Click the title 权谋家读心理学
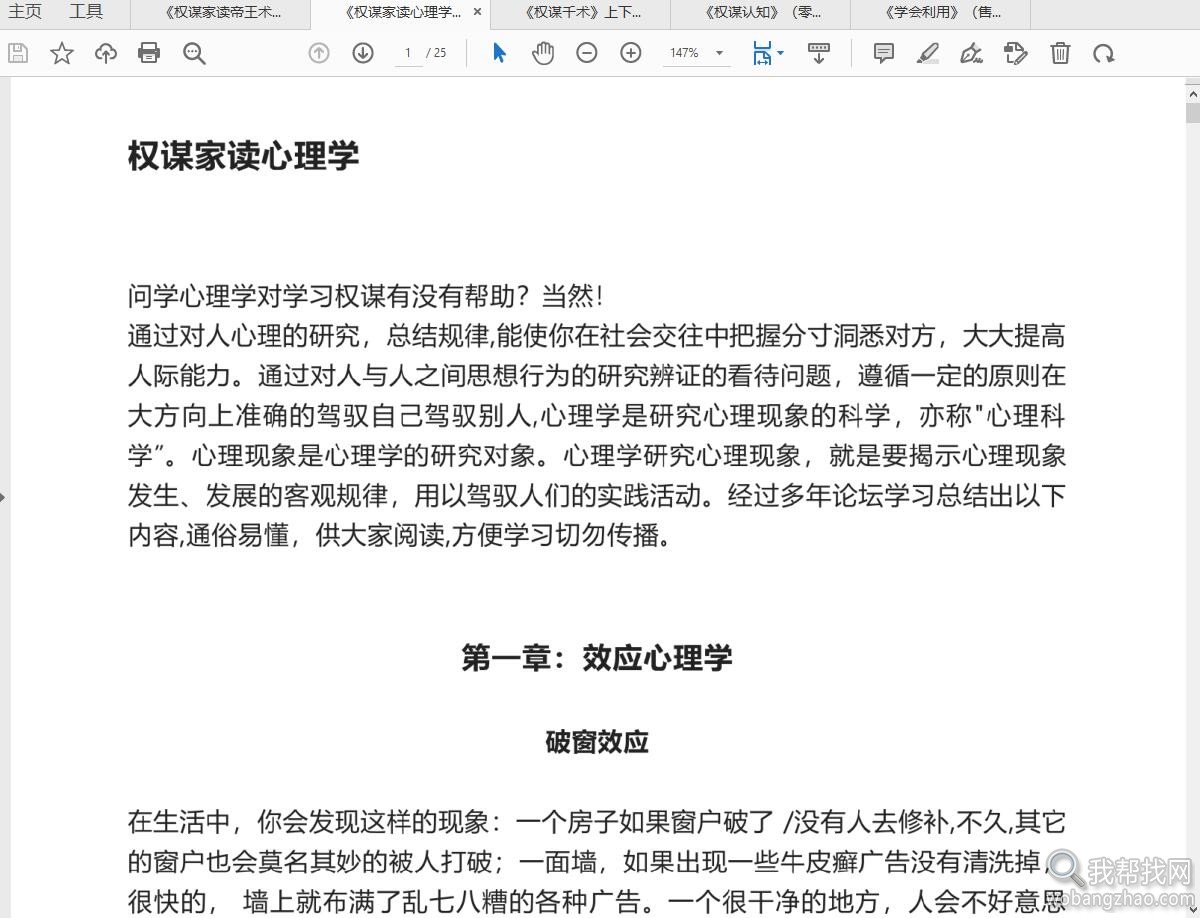Screen dimensions: 1200x918 243,156
